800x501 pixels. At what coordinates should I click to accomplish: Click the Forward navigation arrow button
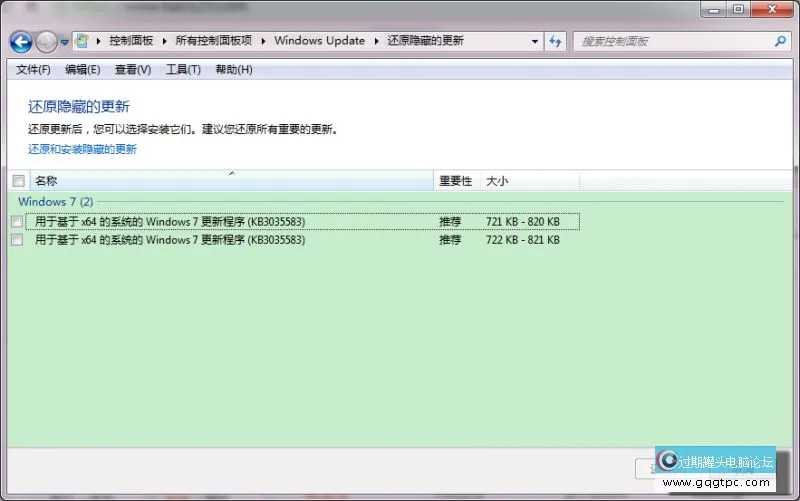click(x=46, y=42)
